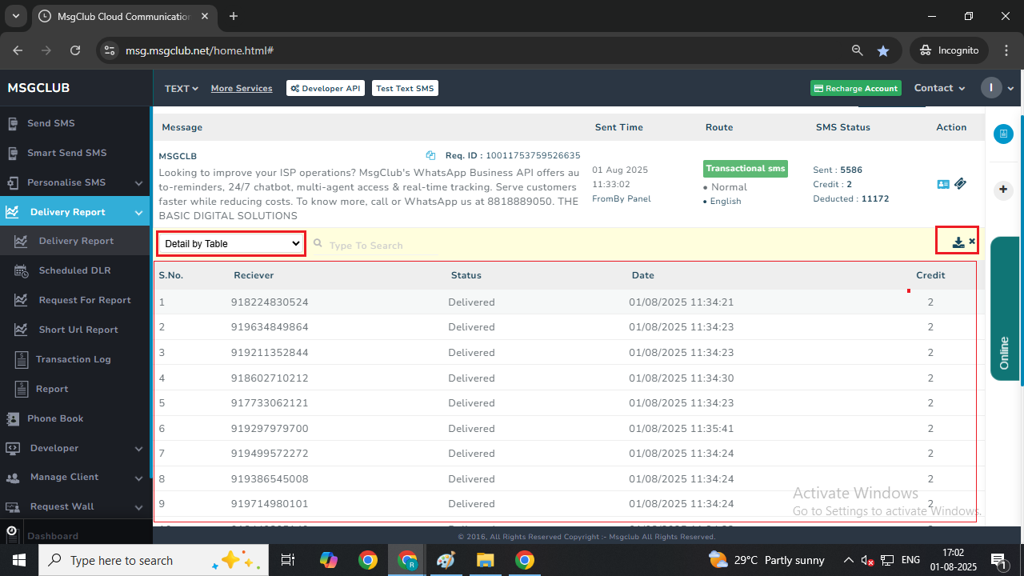The height and width of the screenshot is (576, 1024).
Task: Open Send SMS in the sidebar
Action: 51,123
